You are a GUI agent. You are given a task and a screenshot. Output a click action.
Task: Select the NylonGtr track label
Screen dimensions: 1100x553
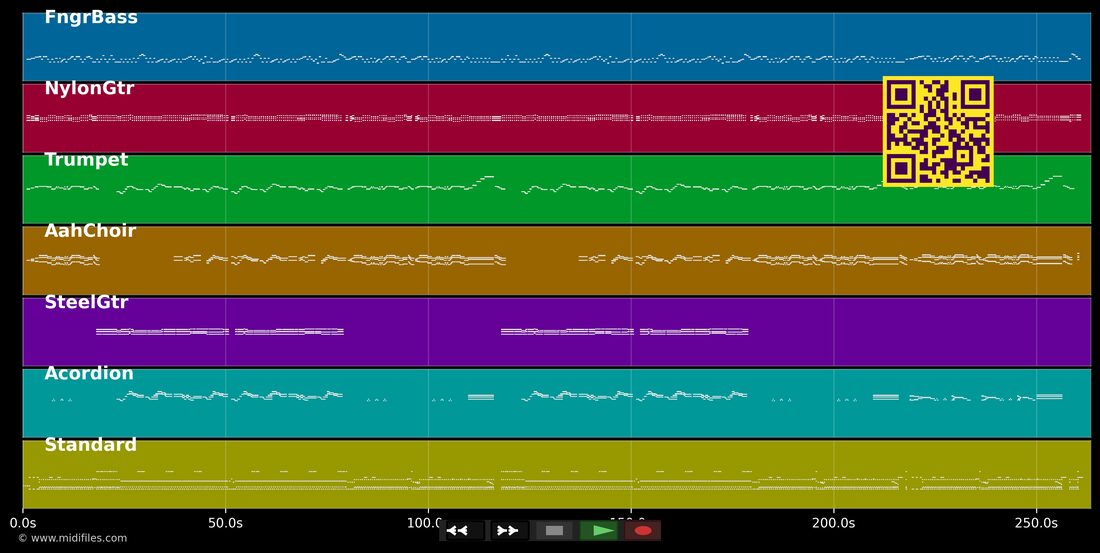pyautogui.click(x=89, y=88)
